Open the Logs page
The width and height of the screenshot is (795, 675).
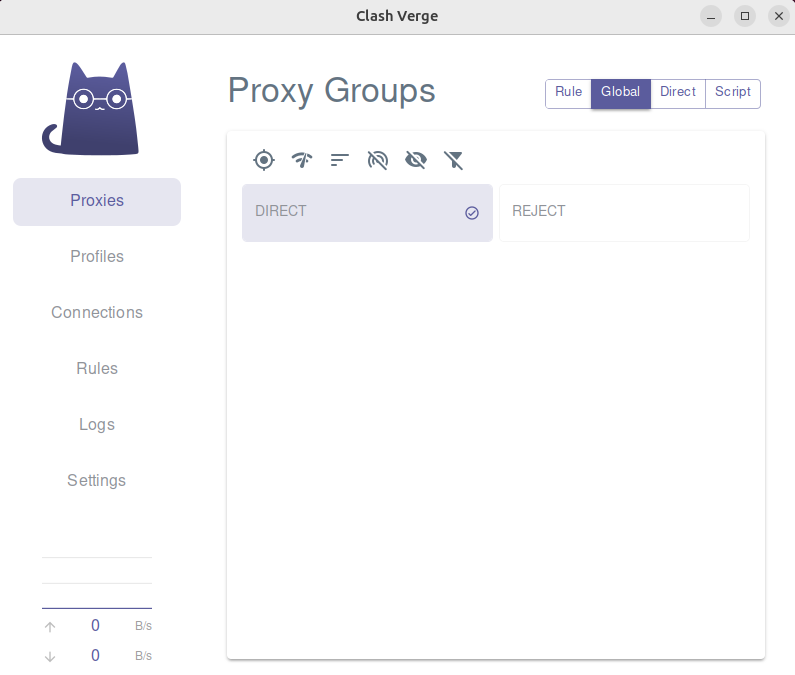[x=97, y=425]
